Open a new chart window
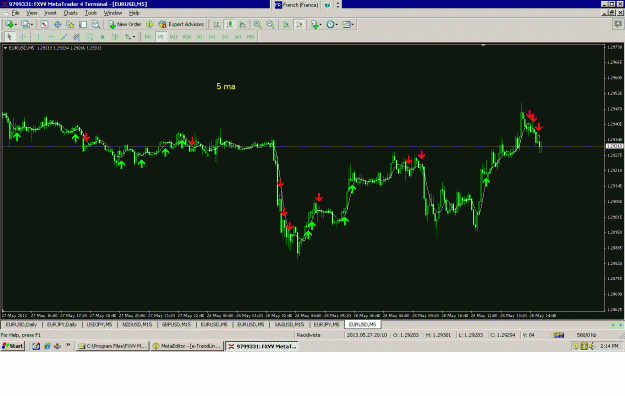Viewport: 625px width, 396px height. pos(9,24)
